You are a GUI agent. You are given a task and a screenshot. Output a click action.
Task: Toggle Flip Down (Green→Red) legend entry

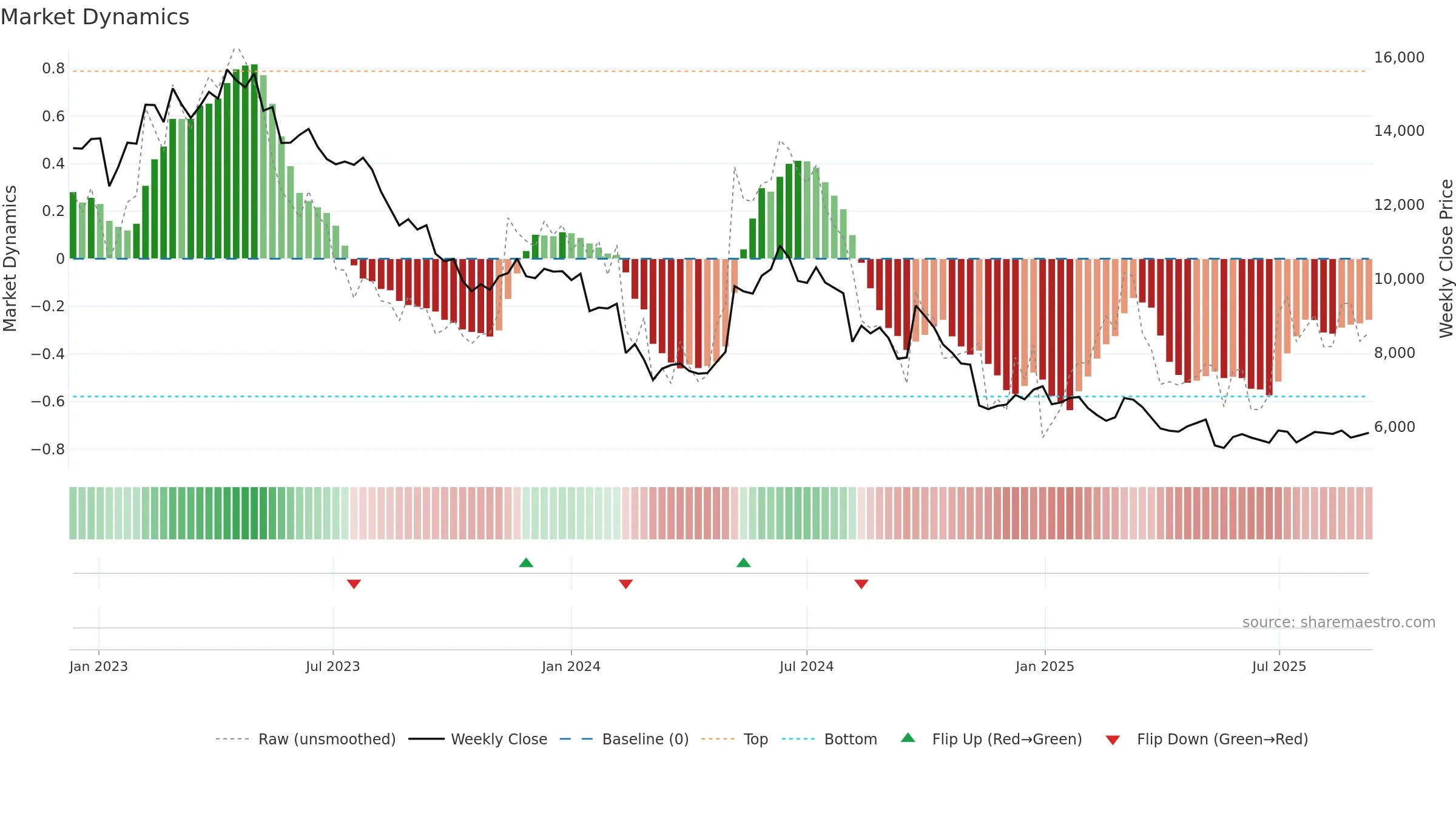click(1207, 739)
